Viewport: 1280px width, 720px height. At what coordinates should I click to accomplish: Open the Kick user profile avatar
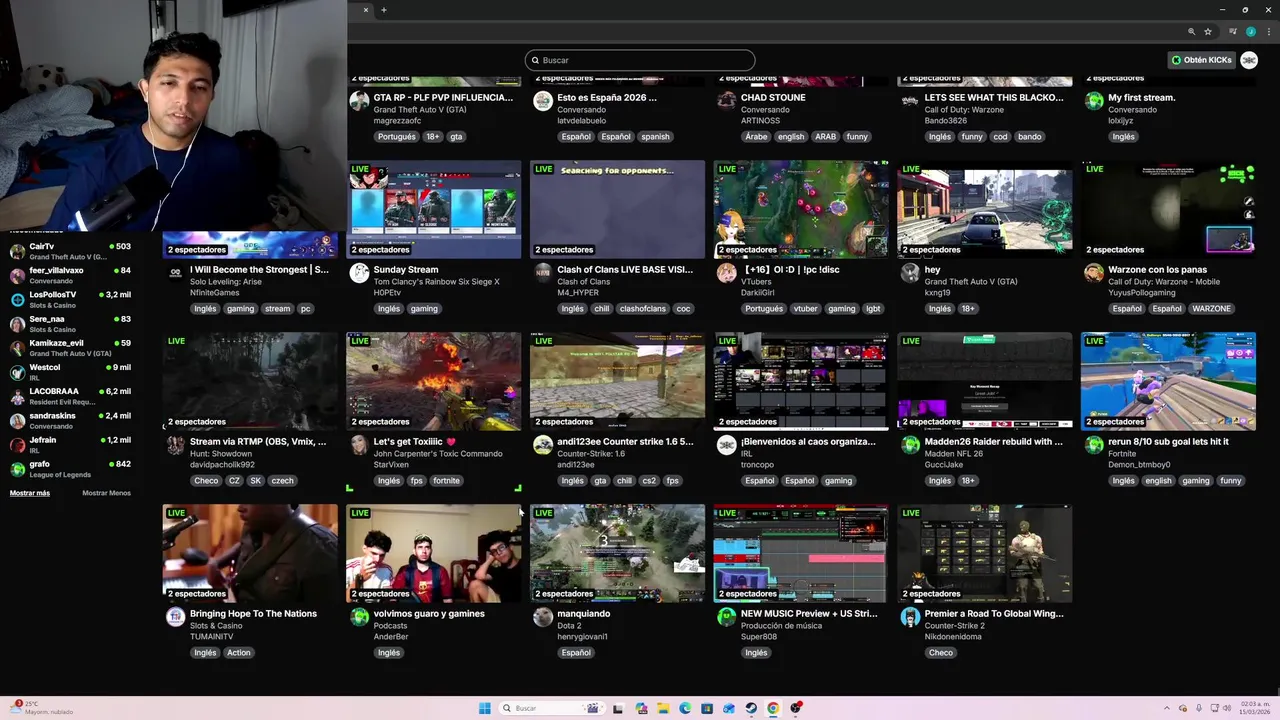coord(1249,60)
